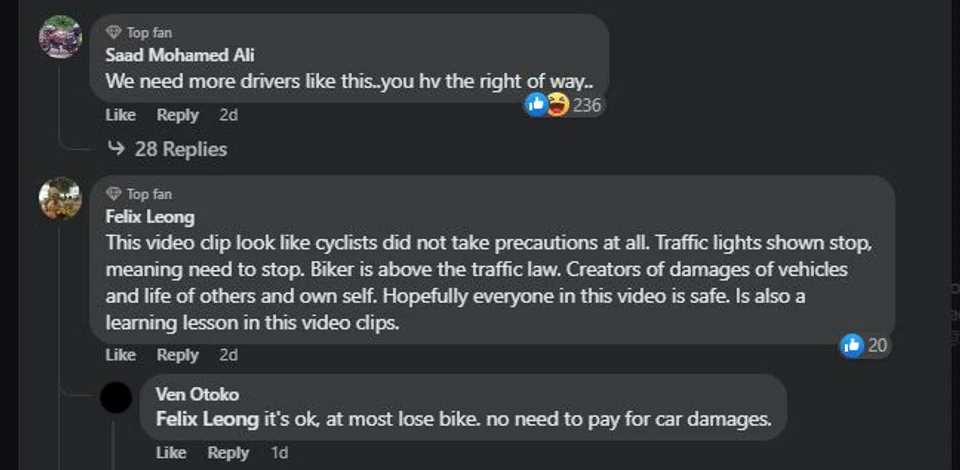Reply to Saad Mohamed Ali's comment
The width and height of the screenshot is (960, 470).
click(x=178, y=115)
